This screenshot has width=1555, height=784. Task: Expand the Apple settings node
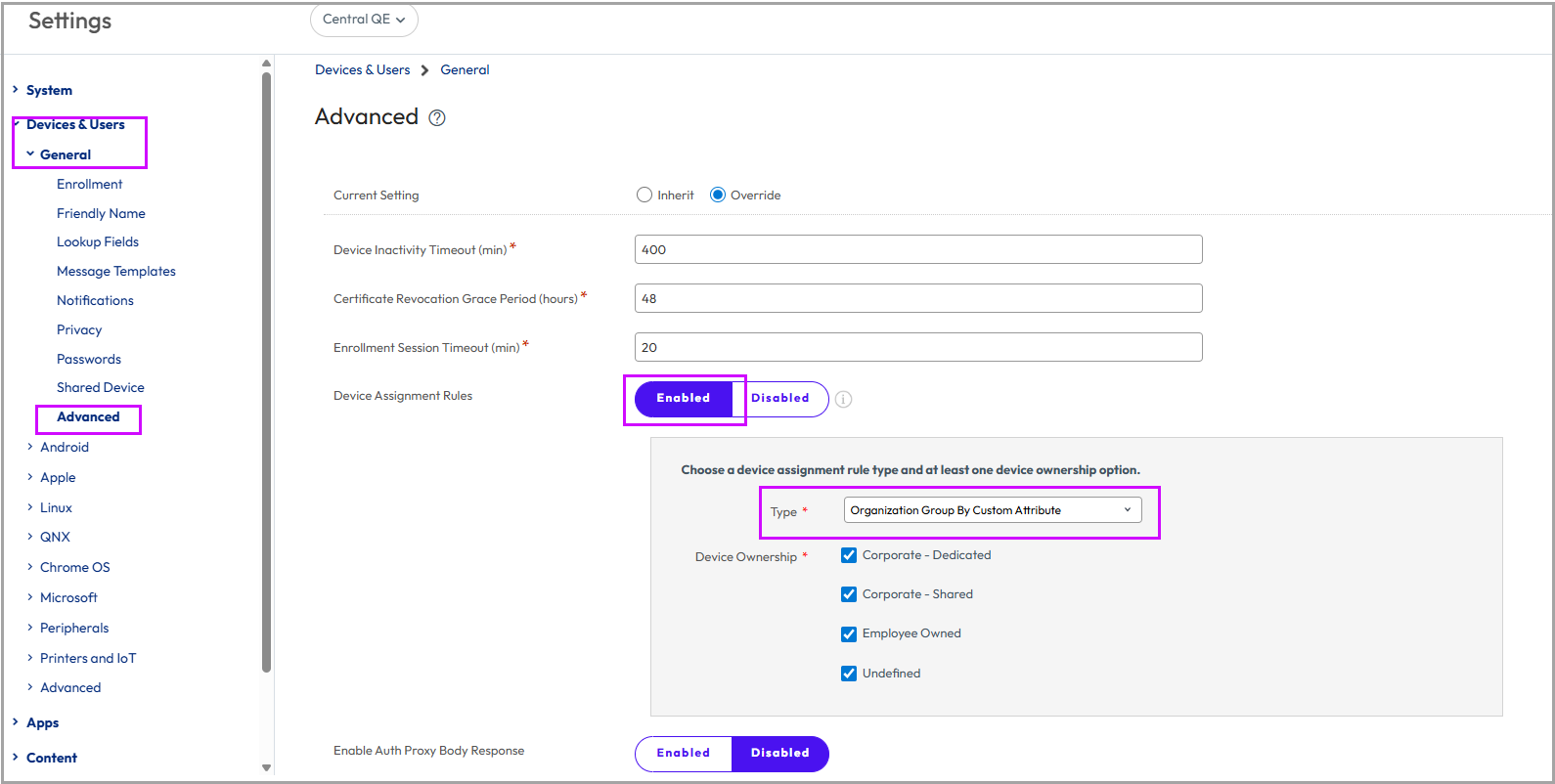pos(30,477)
